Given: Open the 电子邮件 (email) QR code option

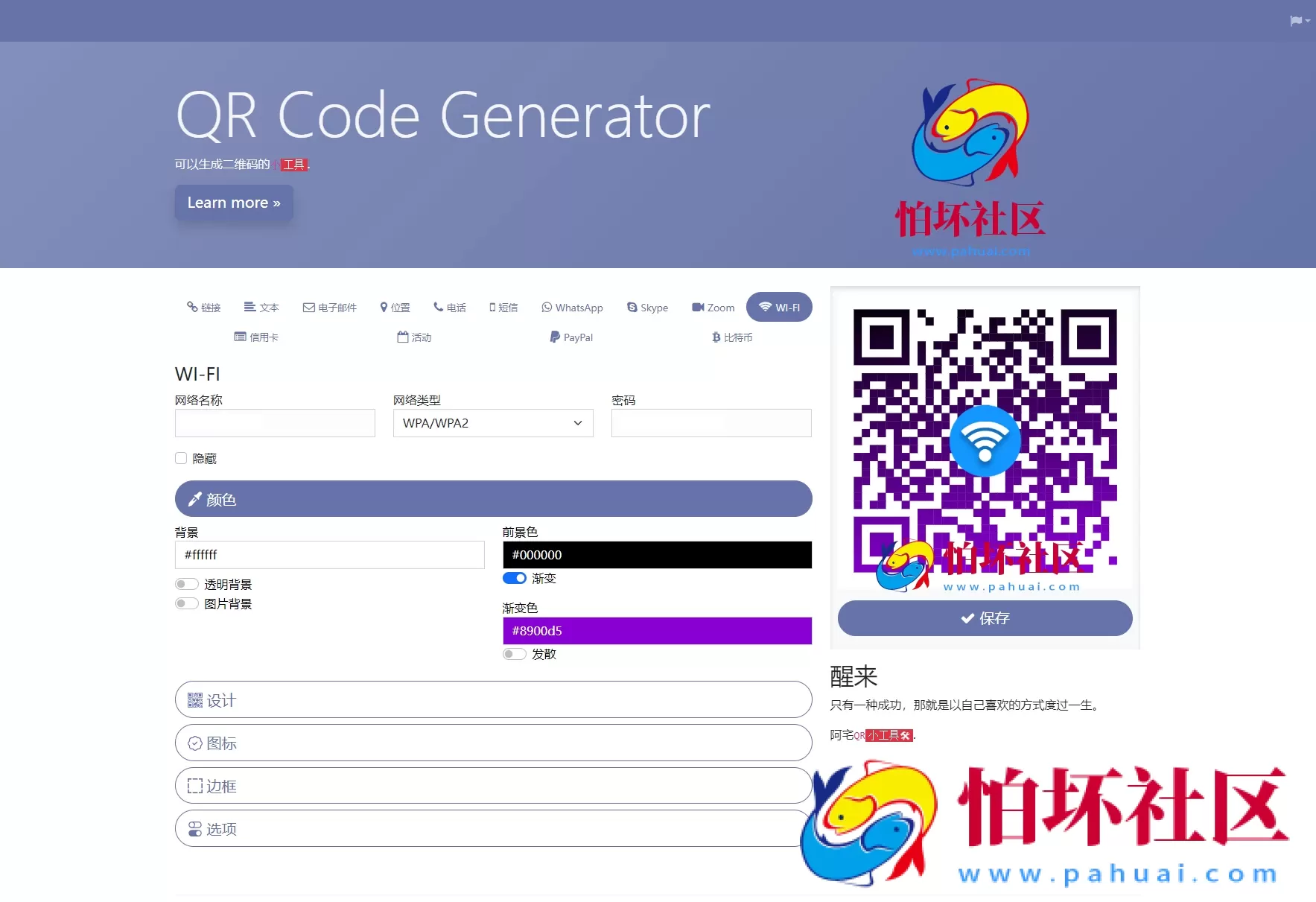Looking at the screenshot, I should tap(330, 307).
